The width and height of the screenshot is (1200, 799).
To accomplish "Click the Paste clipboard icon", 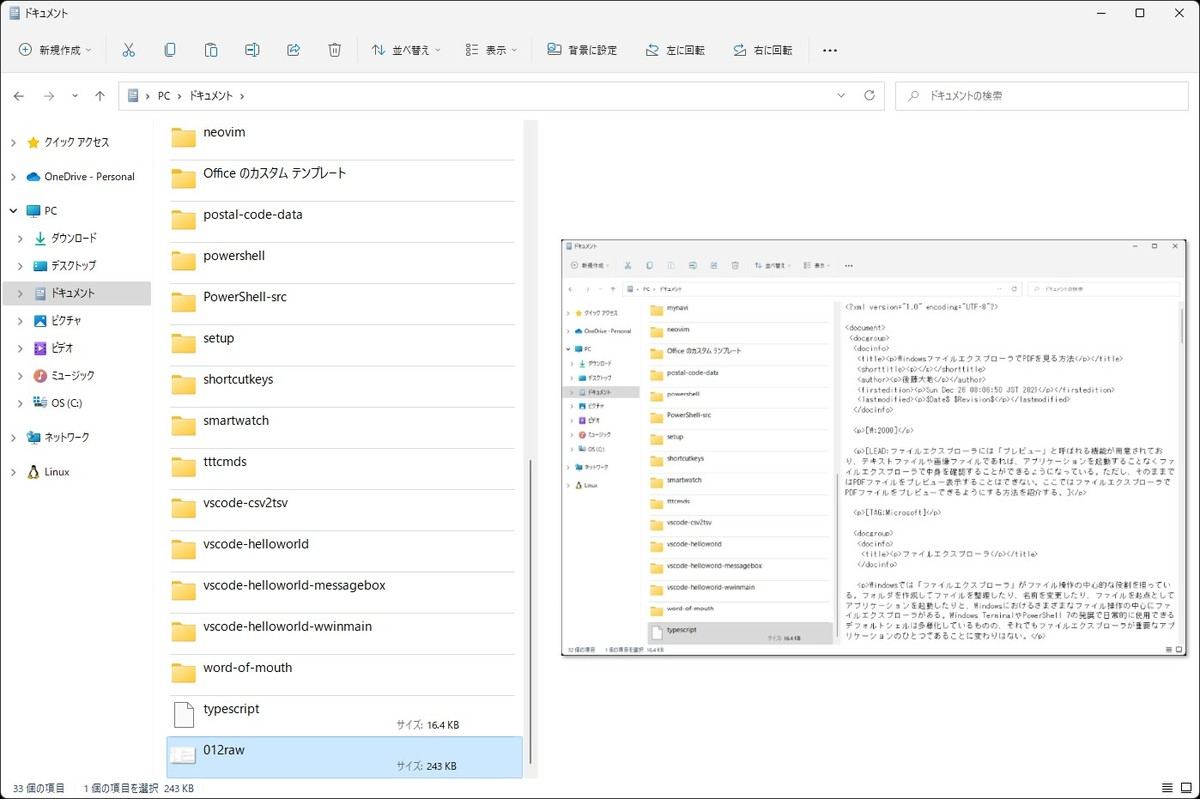I will point(211,50).
